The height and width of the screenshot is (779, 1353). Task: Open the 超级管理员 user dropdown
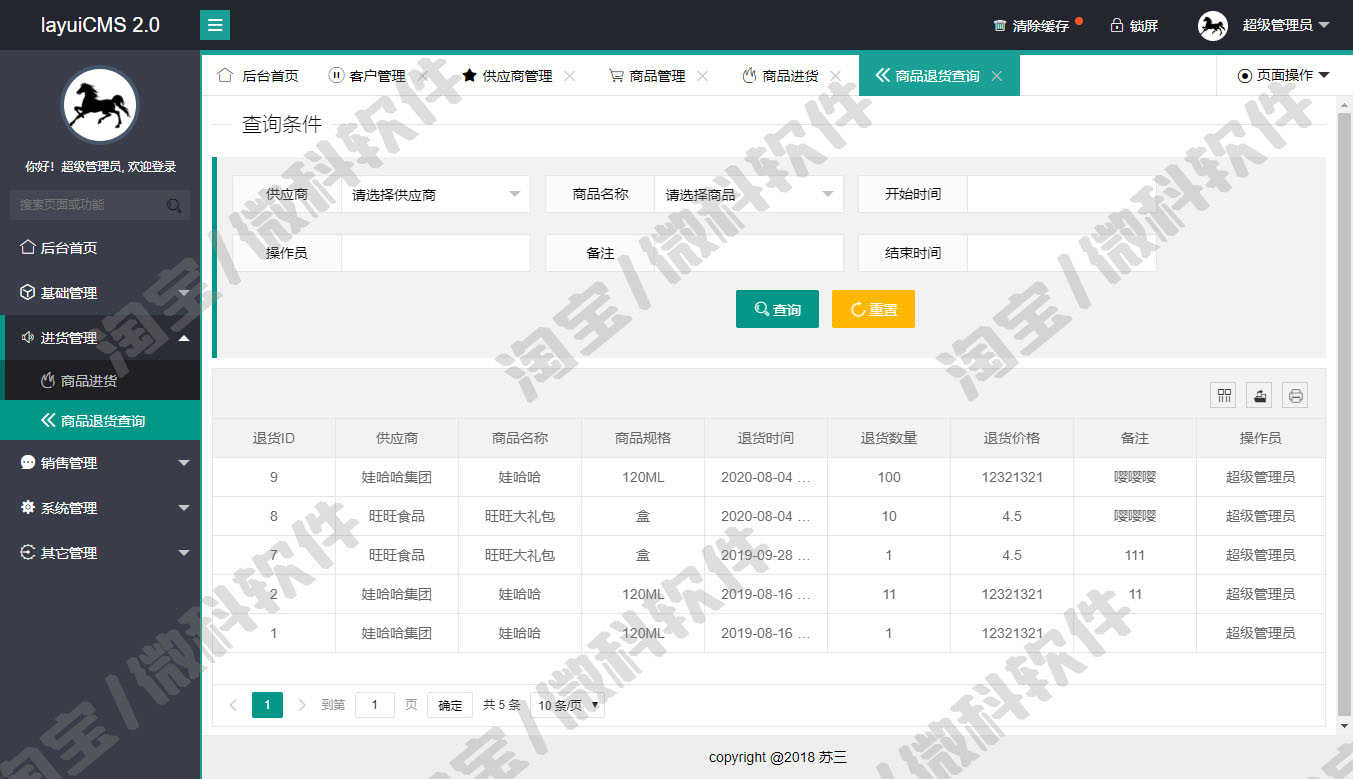click(x=1285, y=25)
